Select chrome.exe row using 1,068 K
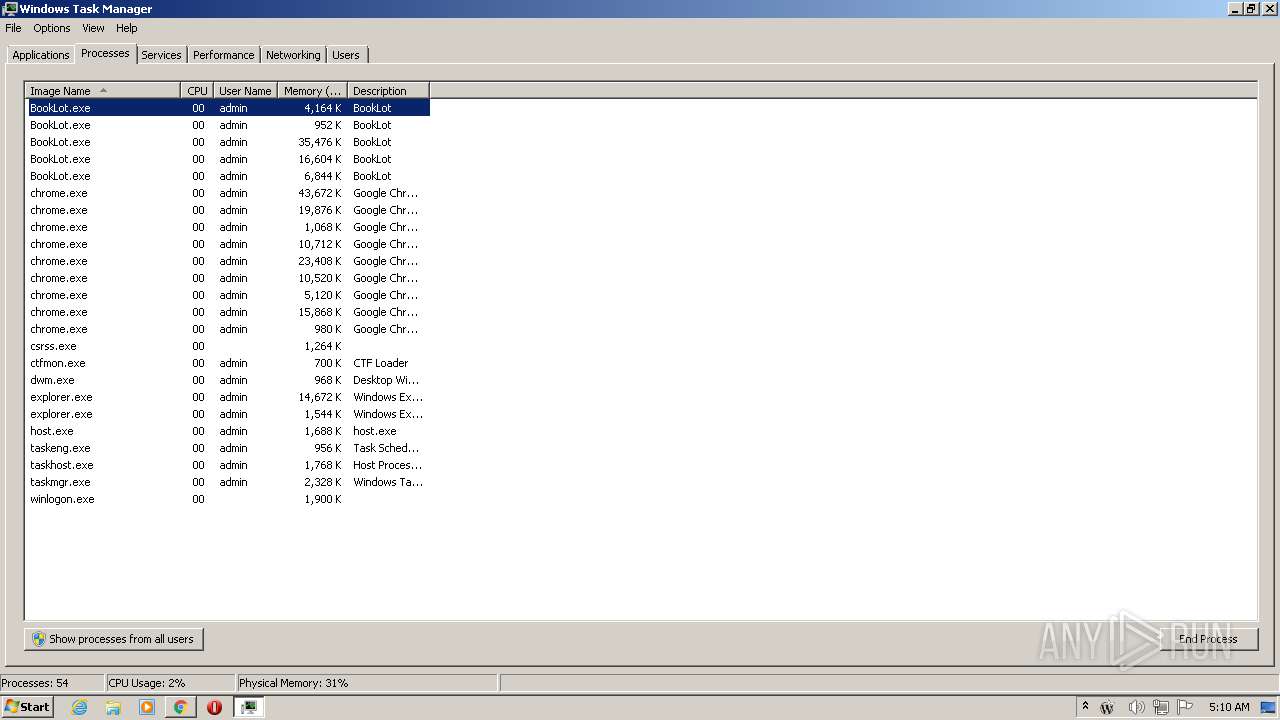This screenshot has width=1280, height=720. (x=228, y=227)
